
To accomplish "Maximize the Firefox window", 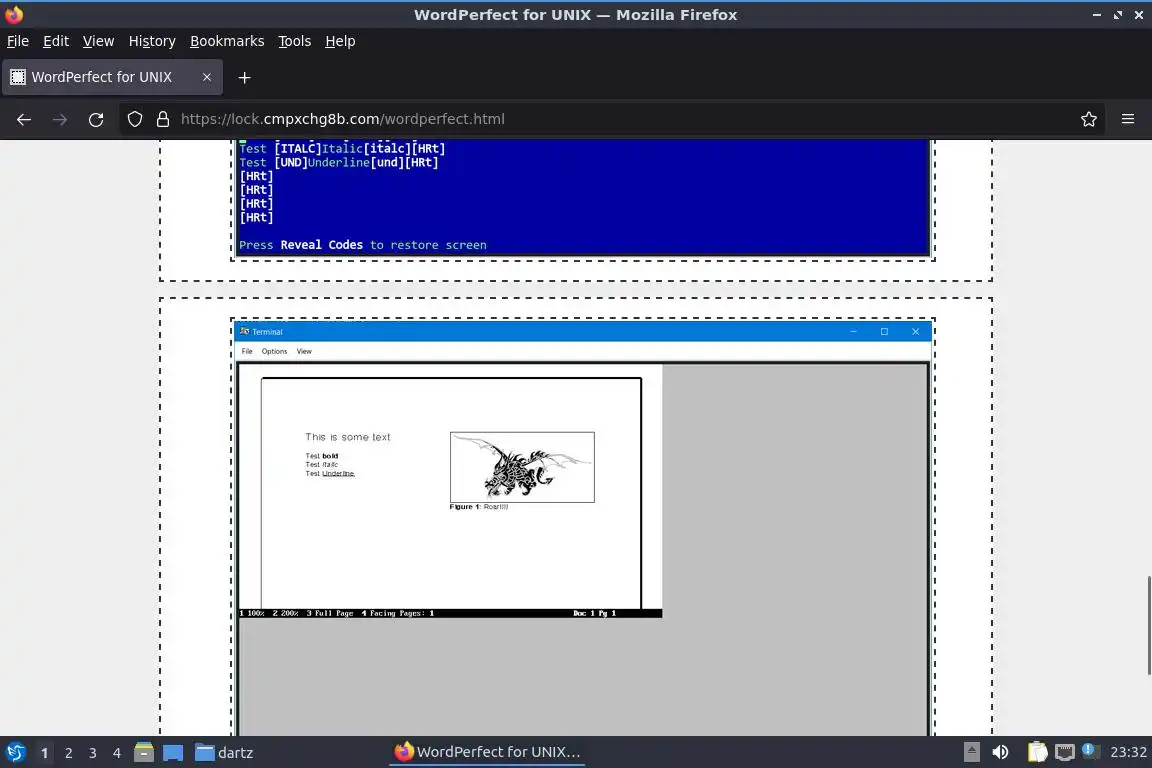I will [x=1117, y=15].
